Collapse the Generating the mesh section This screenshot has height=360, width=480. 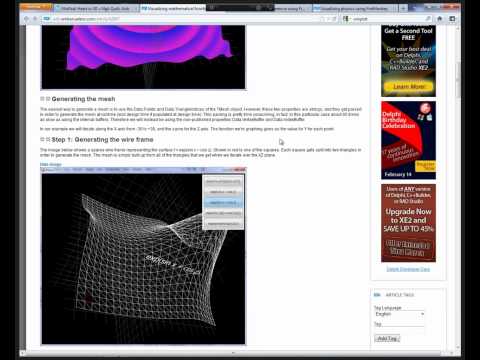42,99
